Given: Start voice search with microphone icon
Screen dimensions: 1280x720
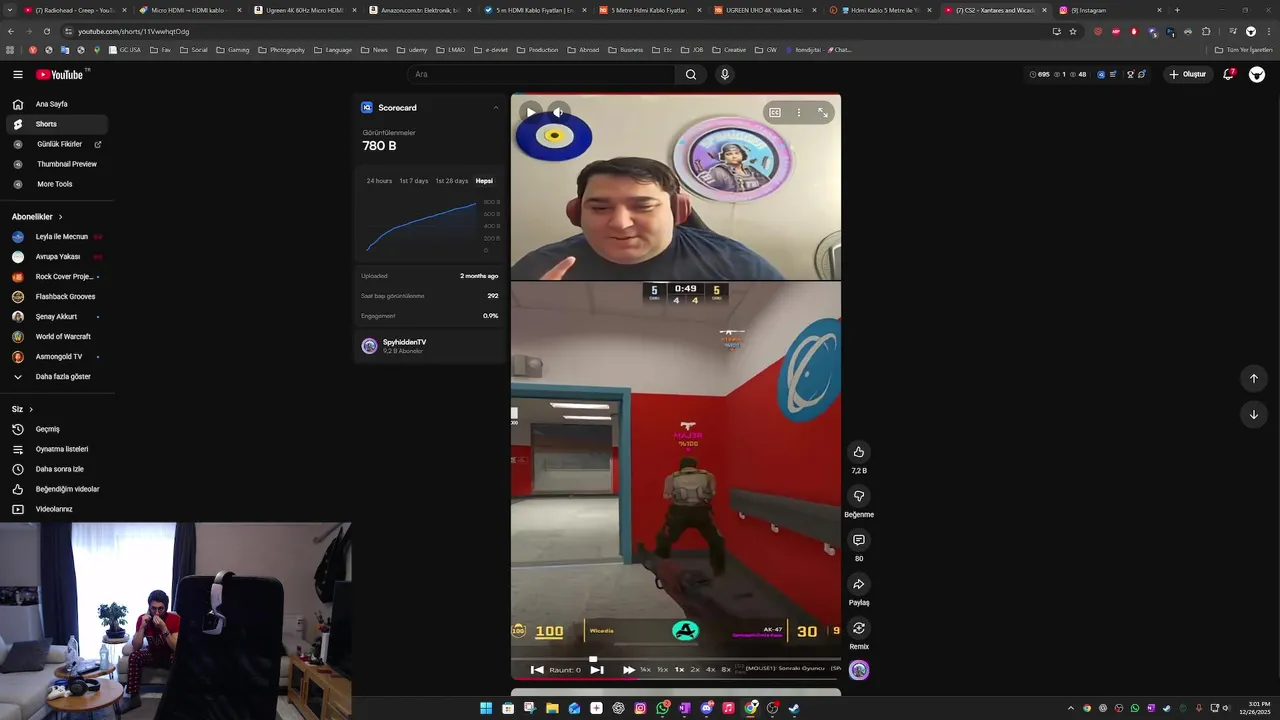Looking at the screenshot, I should [x=725, y=74].
